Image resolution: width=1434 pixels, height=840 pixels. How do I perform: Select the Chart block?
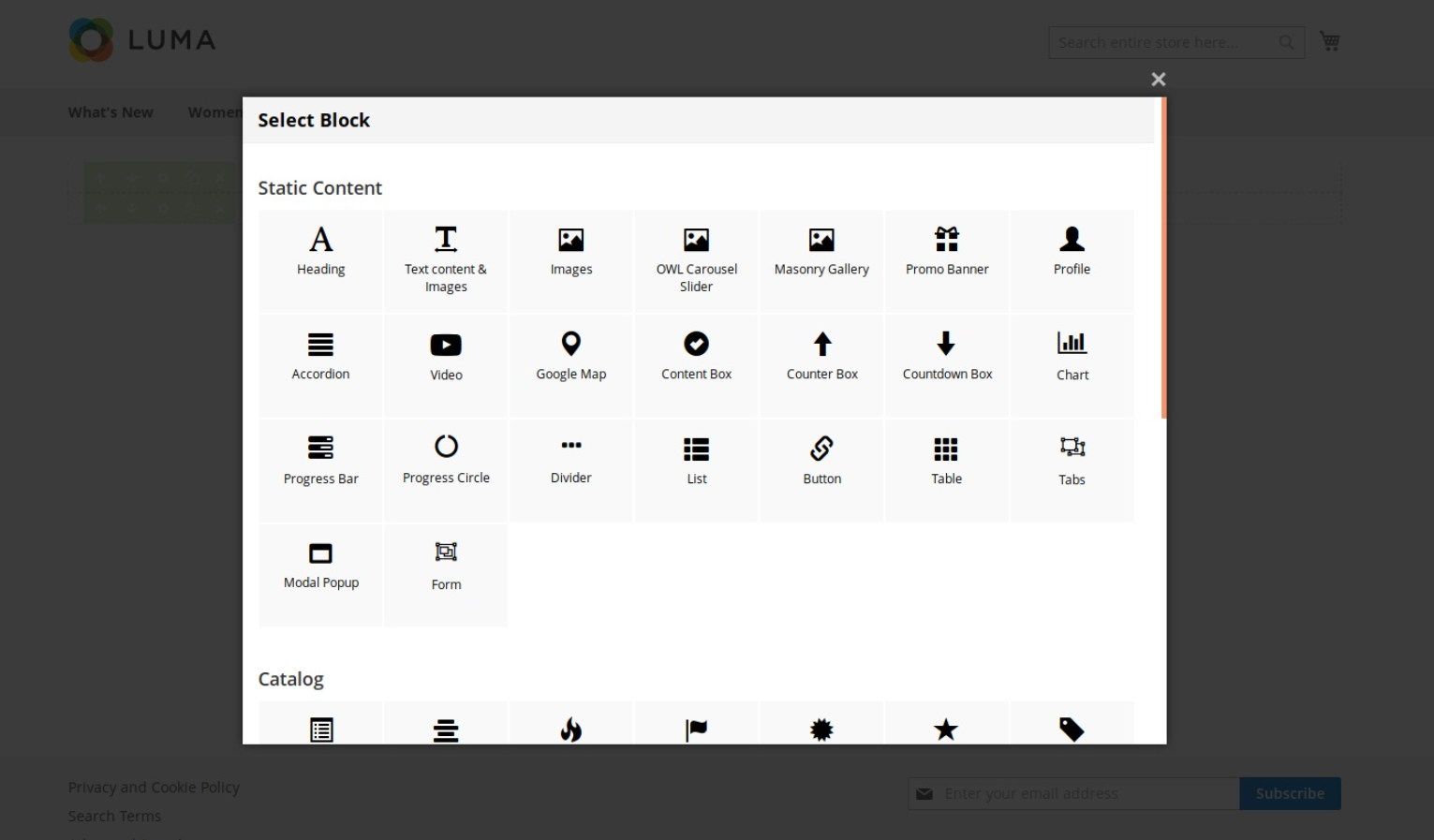(x=1072, y=358)
